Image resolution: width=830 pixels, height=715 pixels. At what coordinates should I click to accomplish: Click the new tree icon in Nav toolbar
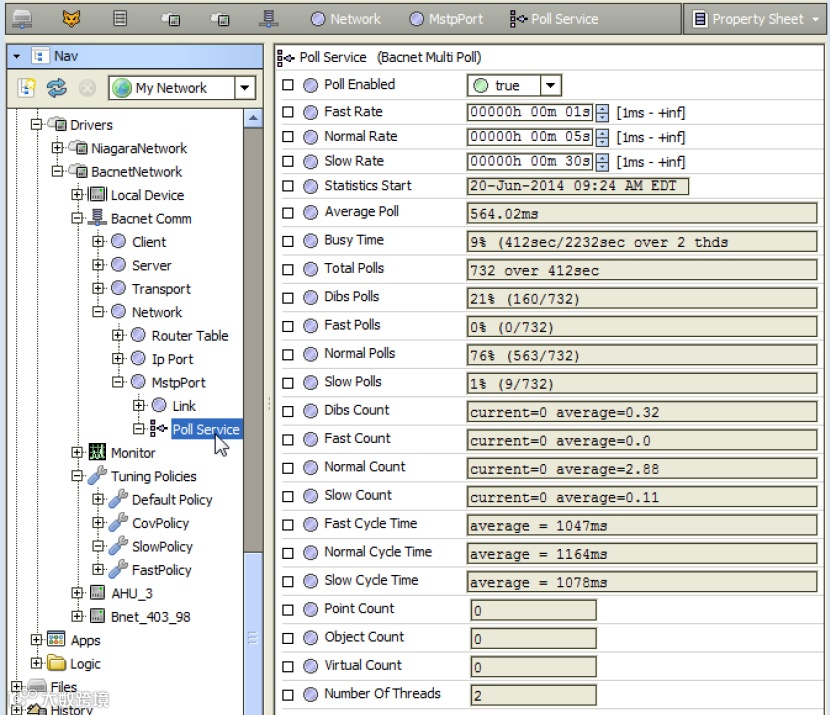pyautogui.click(x=26, y=87)
